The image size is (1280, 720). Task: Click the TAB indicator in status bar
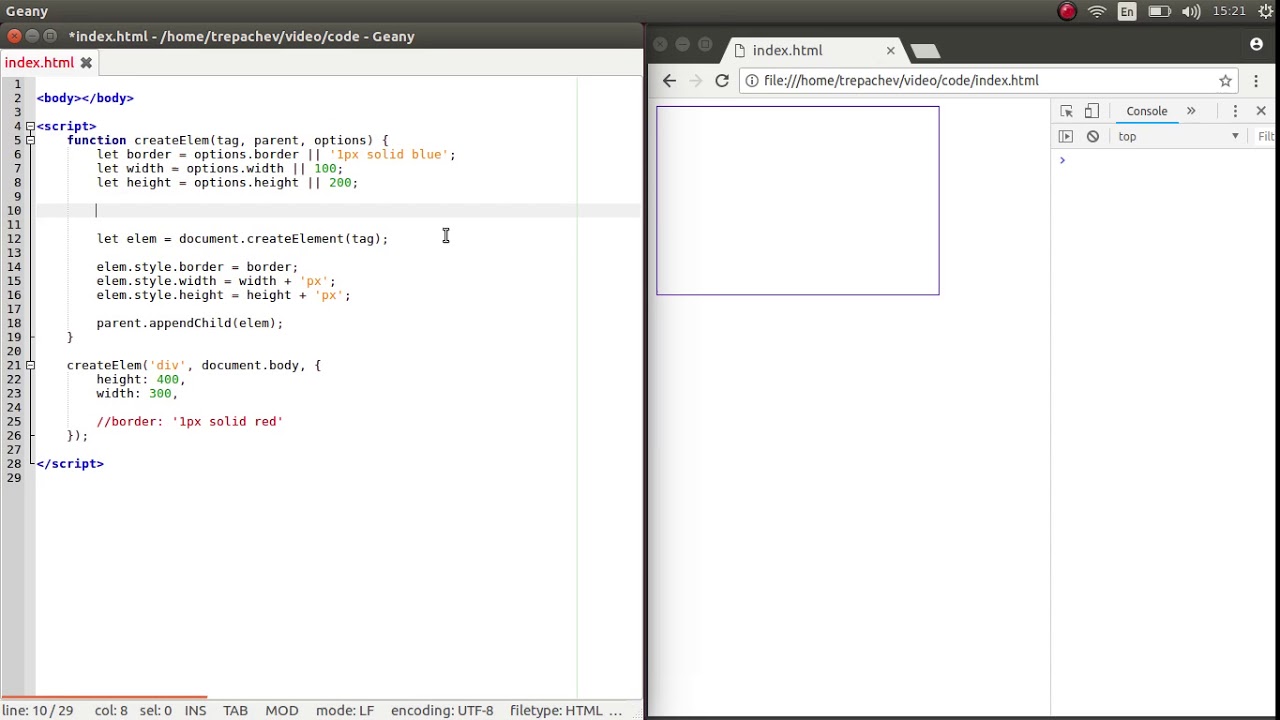pos(235,710)
